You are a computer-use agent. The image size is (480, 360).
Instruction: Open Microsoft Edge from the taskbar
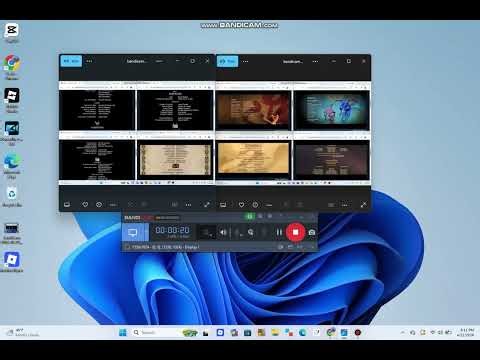click(302, 332)
